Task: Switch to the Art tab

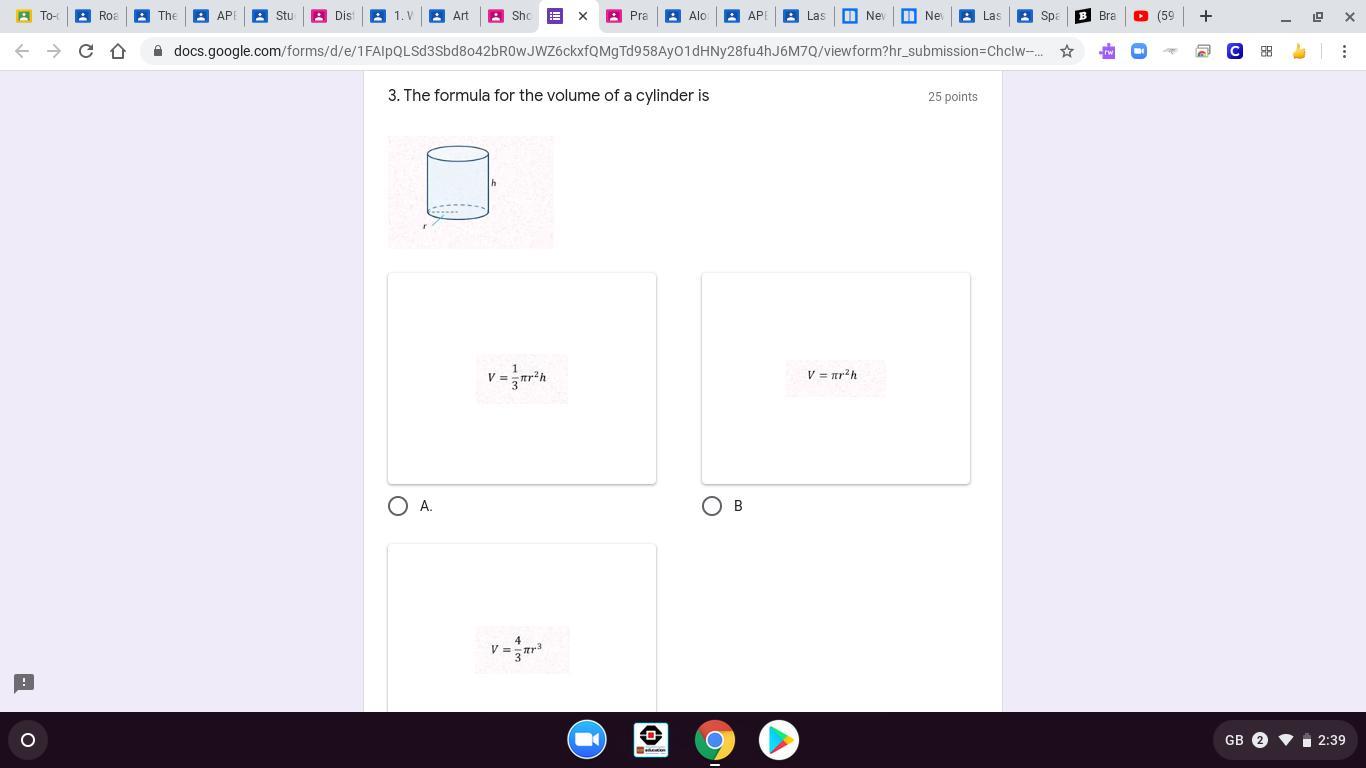Action: 450,16
